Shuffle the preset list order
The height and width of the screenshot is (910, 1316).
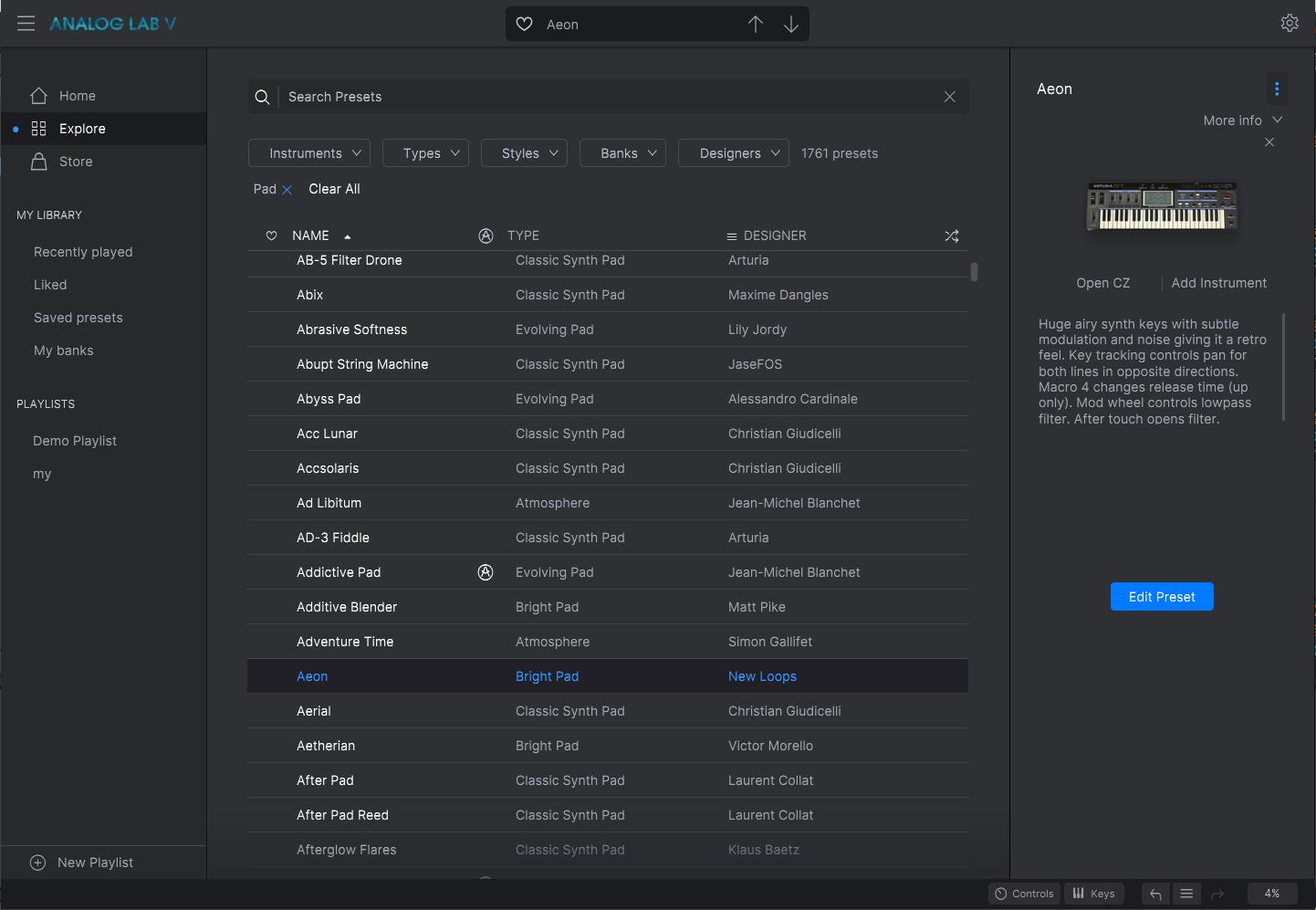(x=952, y=235)
